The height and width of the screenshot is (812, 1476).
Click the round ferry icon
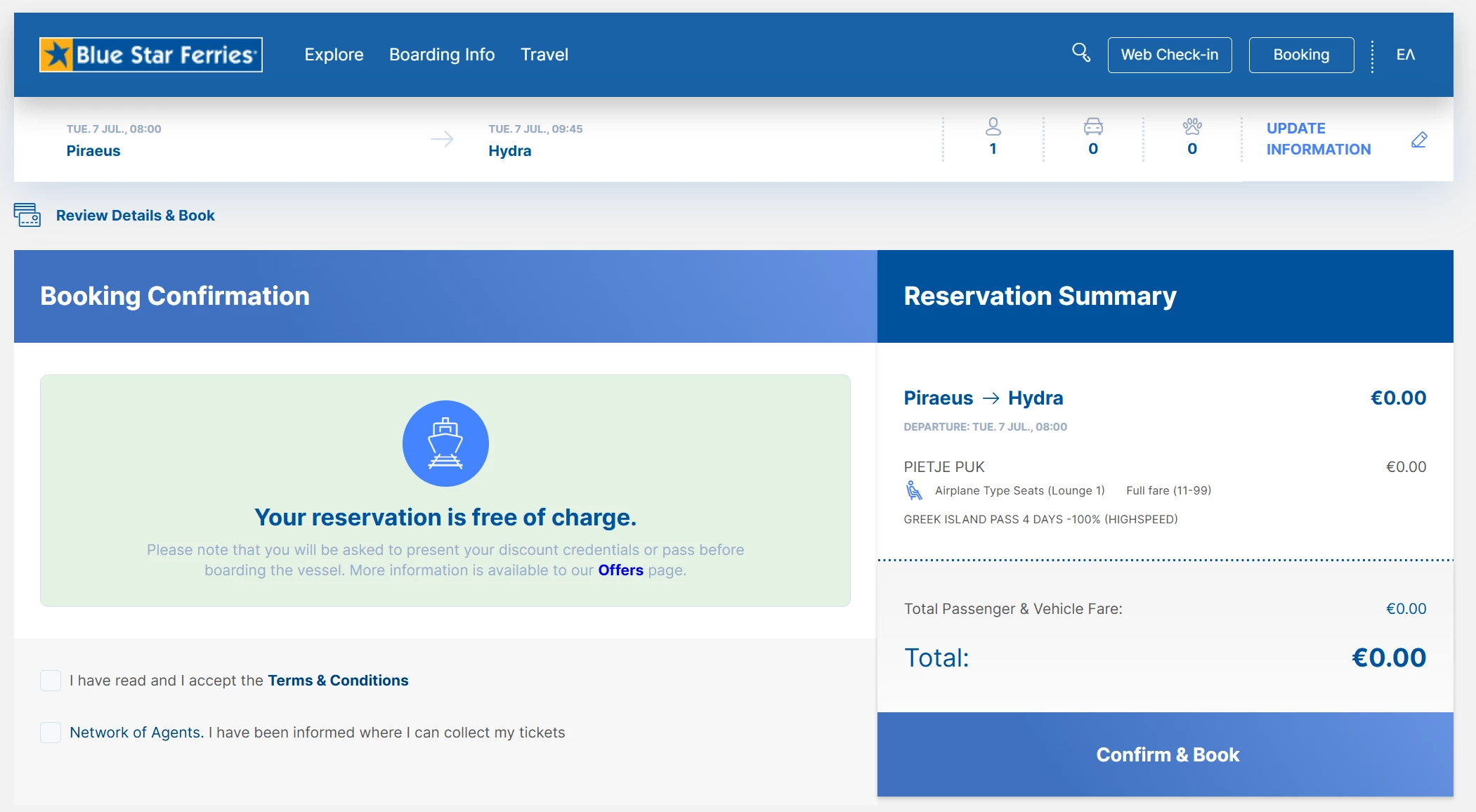tap(445, 443)
